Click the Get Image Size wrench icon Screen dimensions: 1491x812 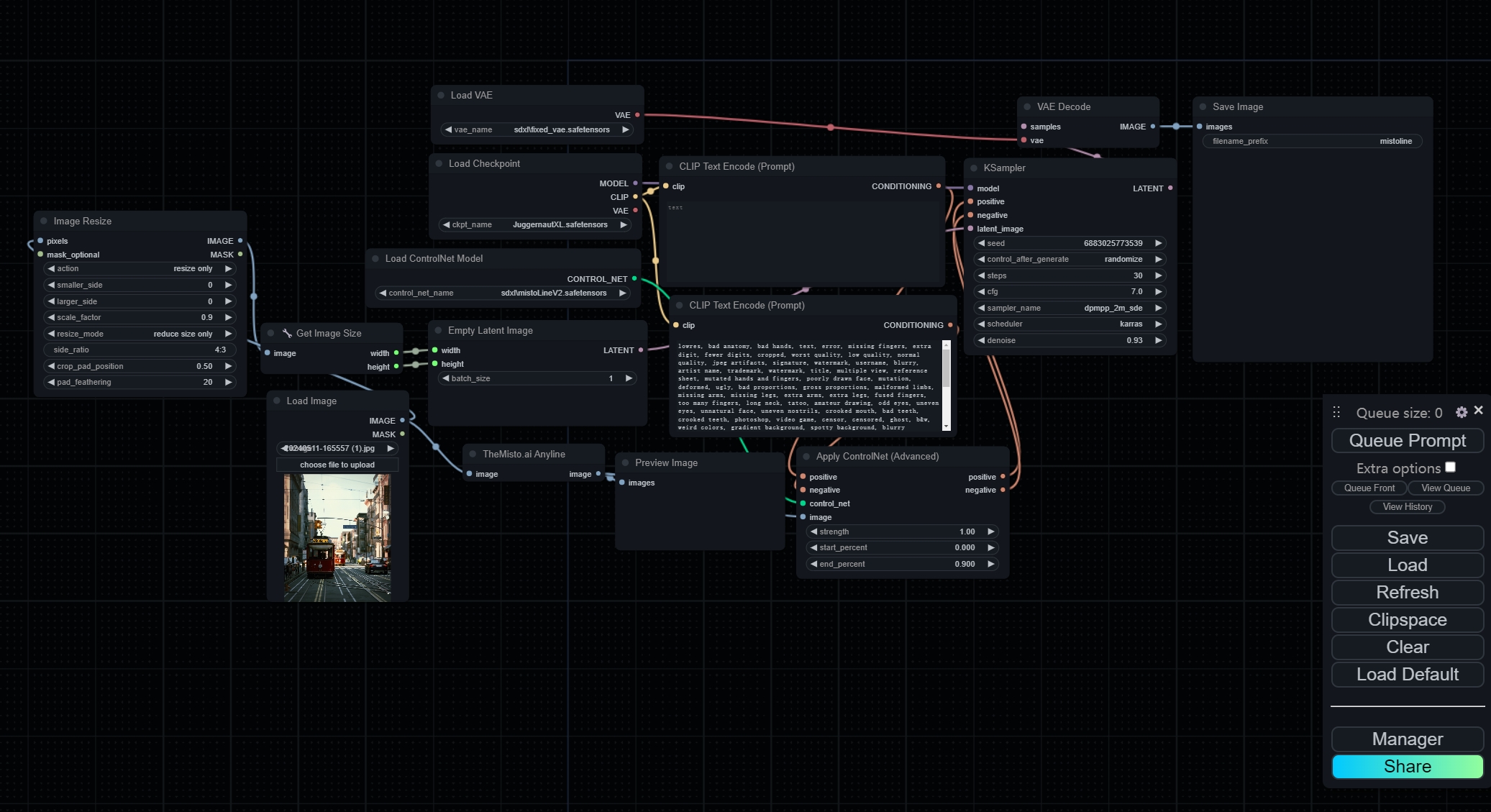287,333
